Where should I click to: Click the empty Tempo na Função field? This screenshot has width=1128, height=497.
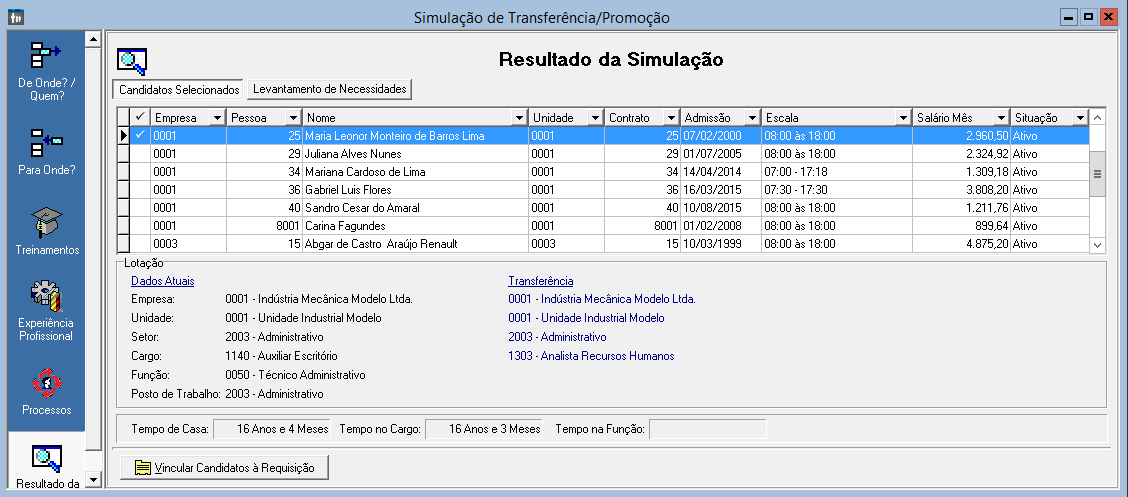pyautogui.click(x=708, y=429)
